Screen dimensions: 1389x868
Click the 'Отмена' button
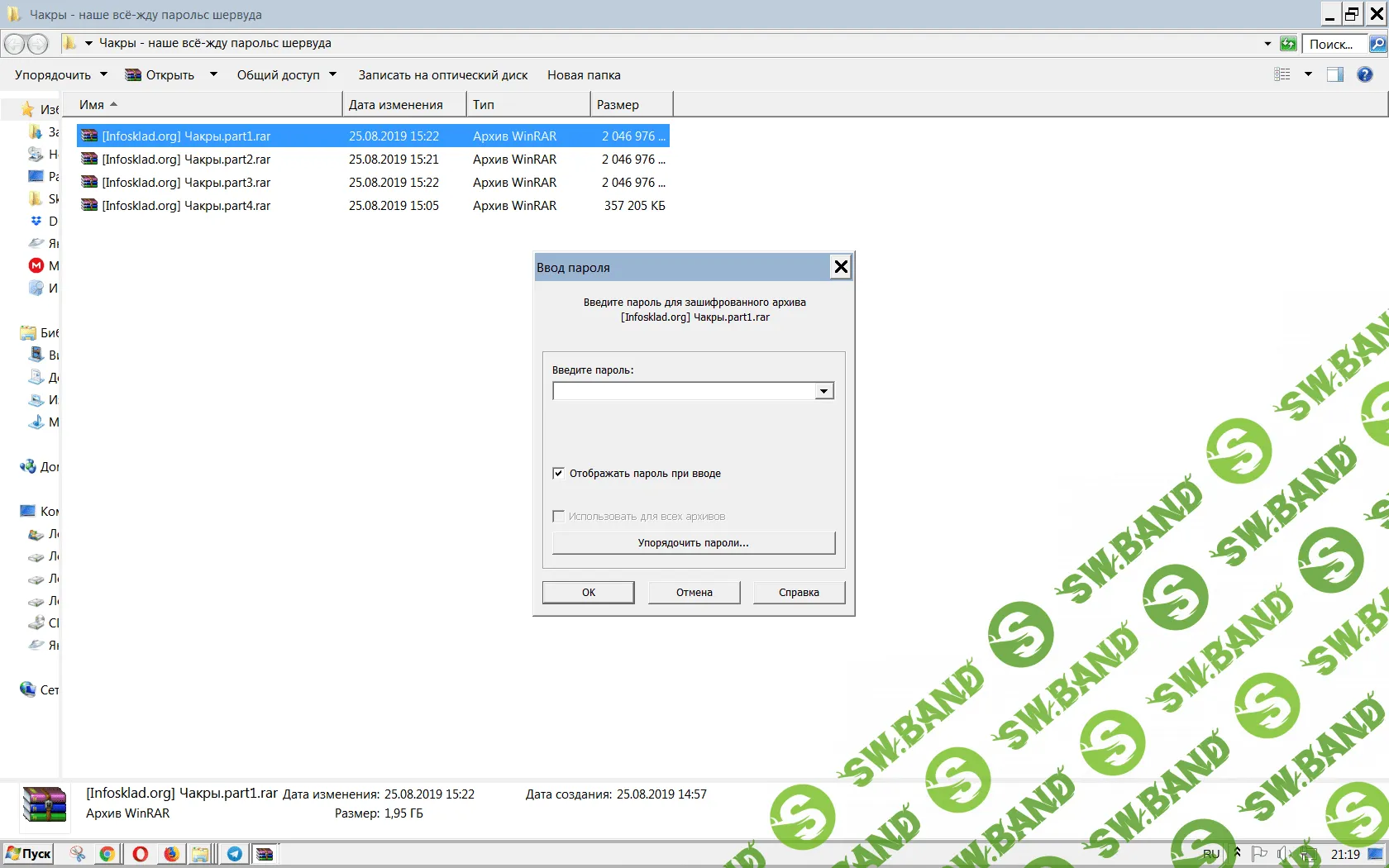coord(694,593)
